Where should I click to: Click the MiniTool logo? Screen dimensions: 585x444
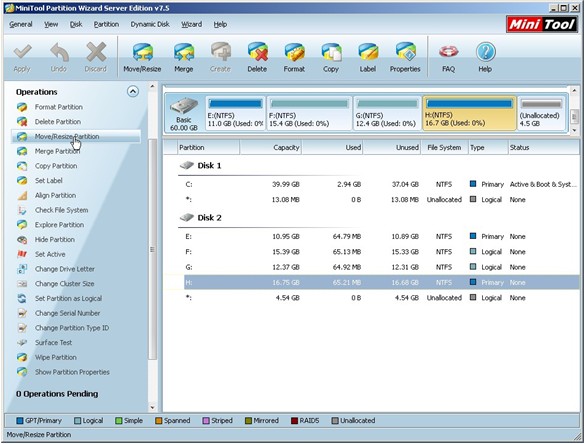point(542,25)
